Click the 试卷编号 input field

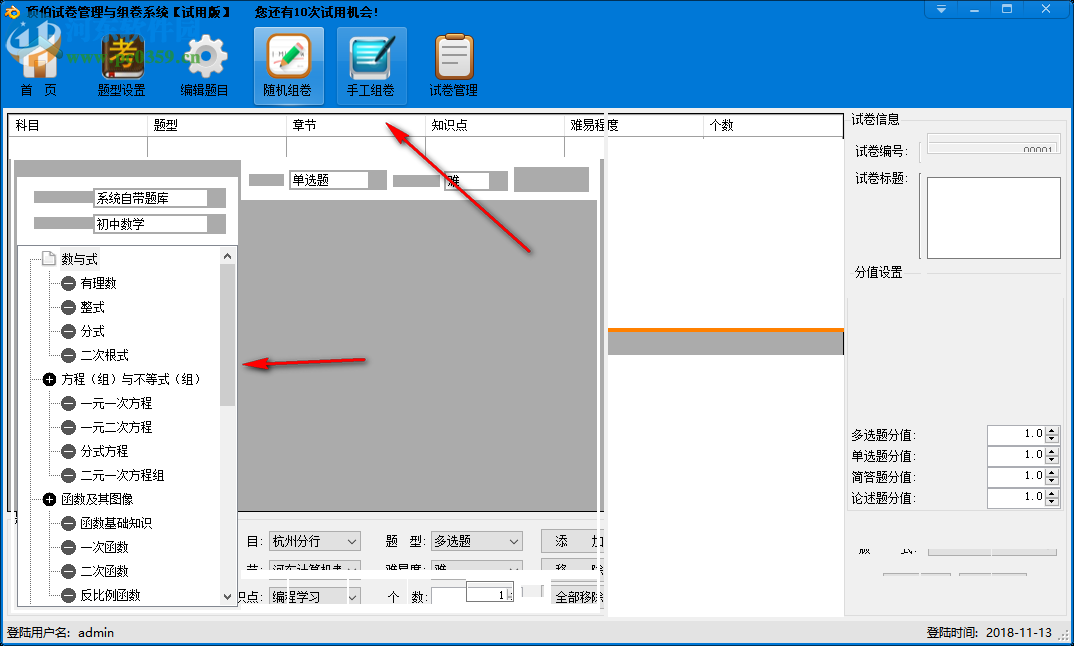tap(993, 144)
